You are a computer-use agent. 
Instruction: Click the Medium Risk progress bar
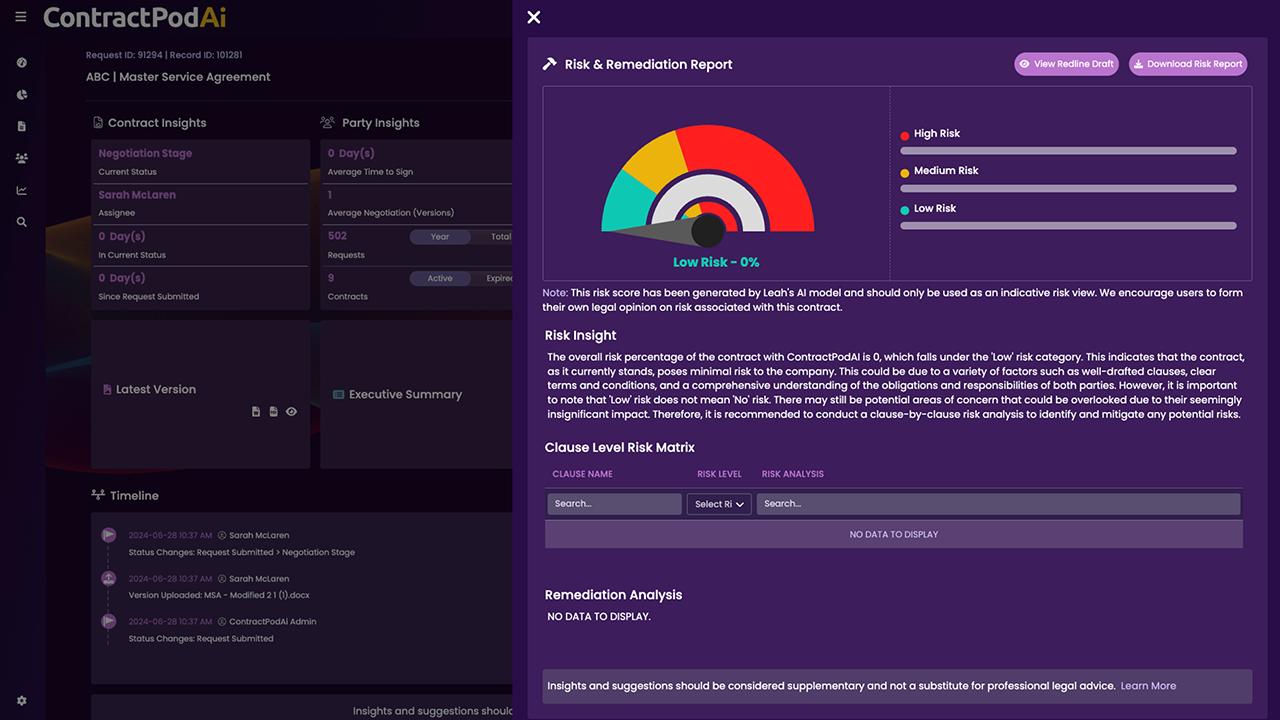click(x=1068, y=188)
